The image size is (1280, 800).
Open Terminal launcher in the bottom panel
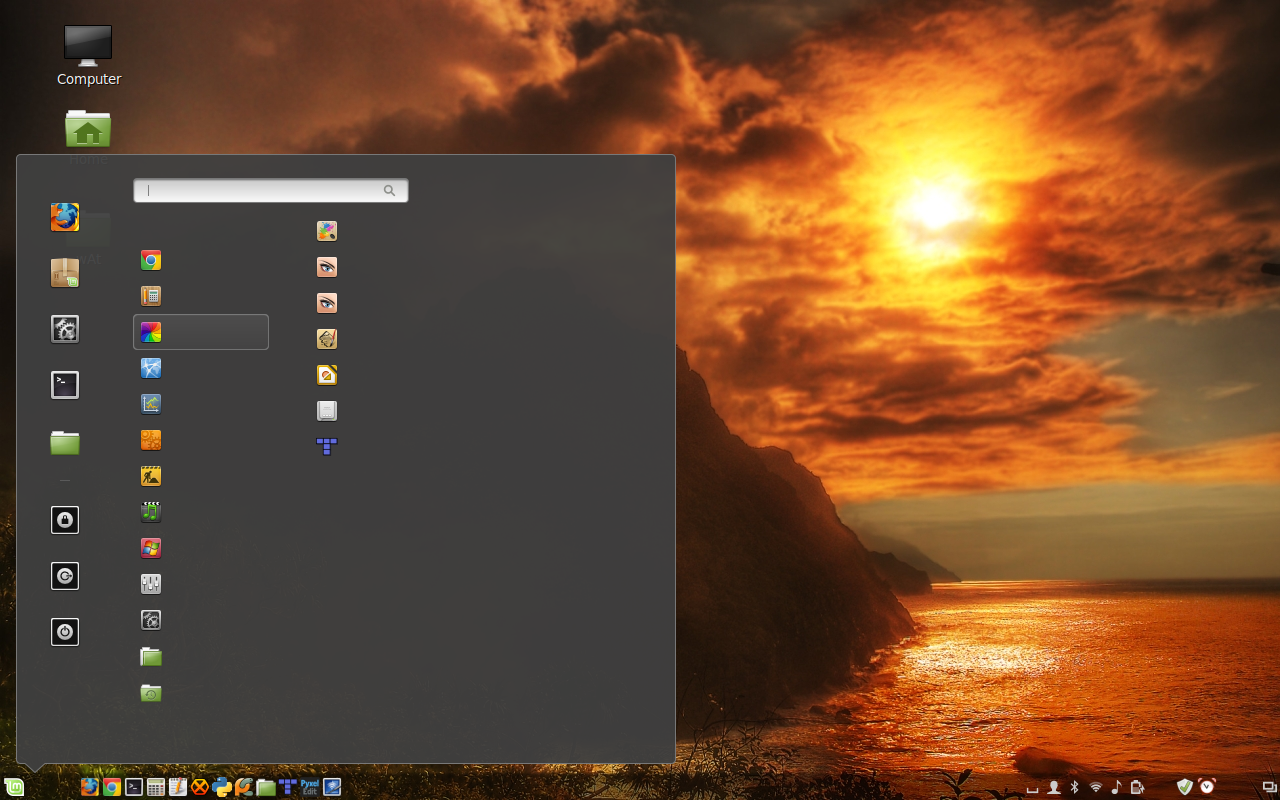coord(134,787)
